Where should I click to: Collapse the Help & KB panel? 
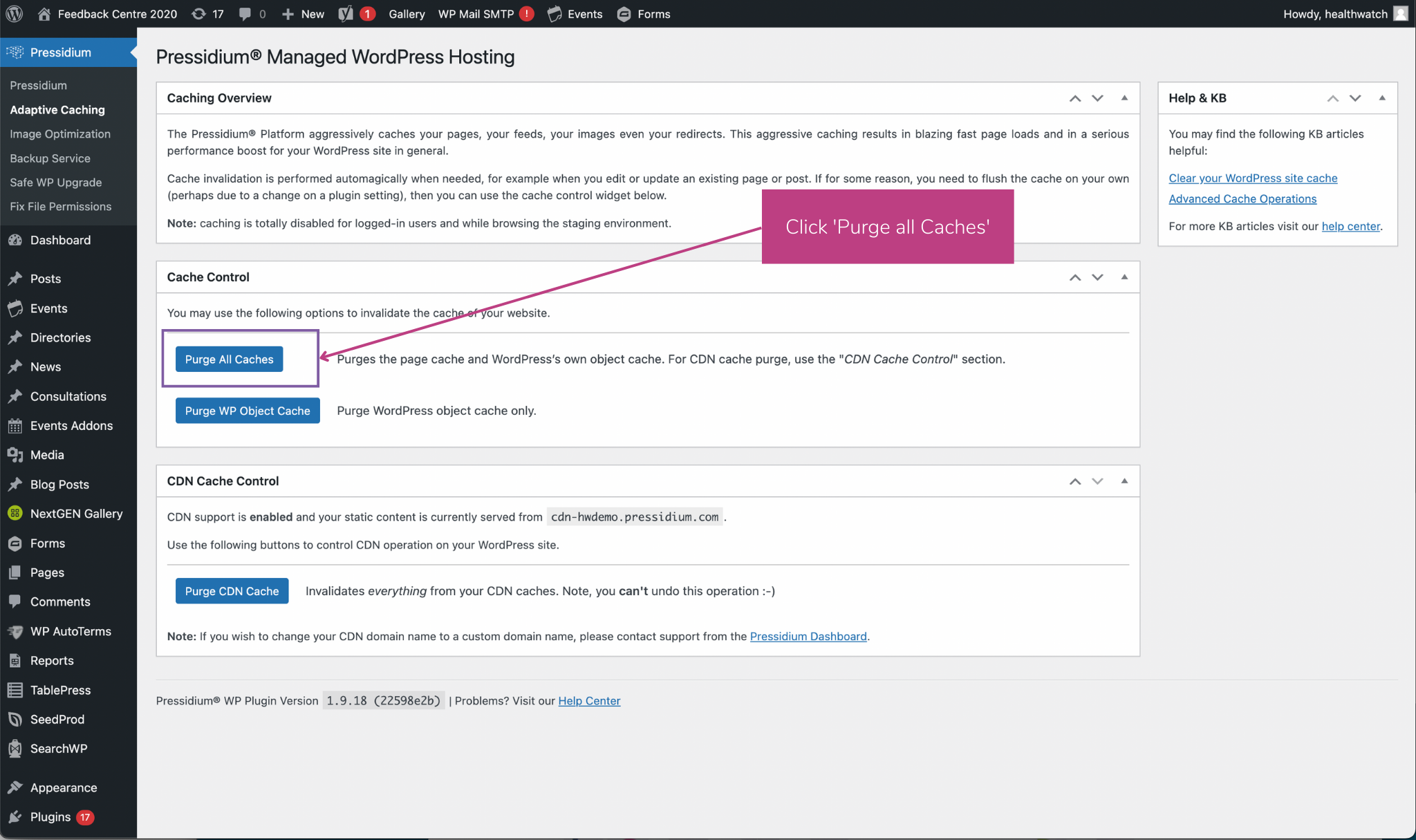click(x=1382, y=98)
